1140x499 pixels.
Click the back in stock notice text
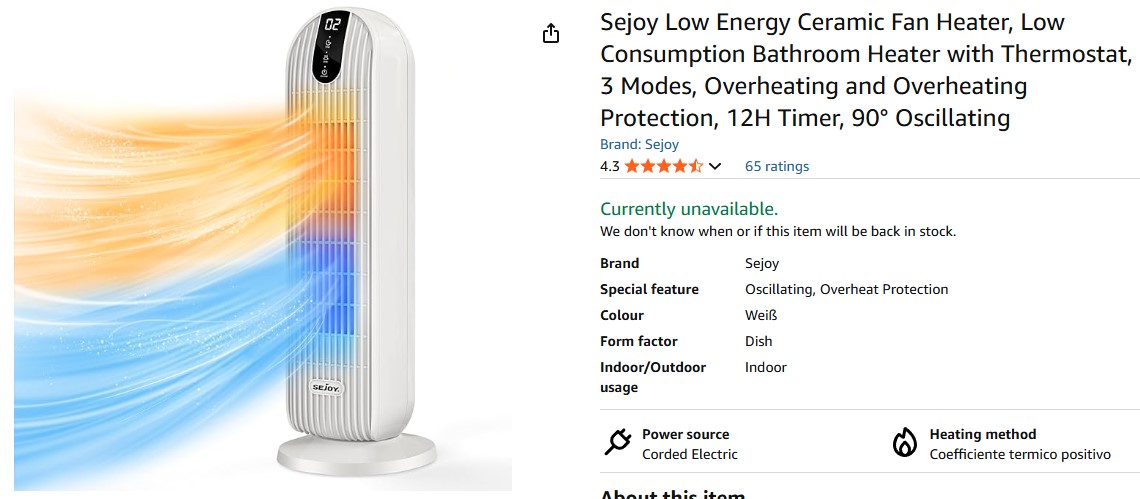point(777,231)
